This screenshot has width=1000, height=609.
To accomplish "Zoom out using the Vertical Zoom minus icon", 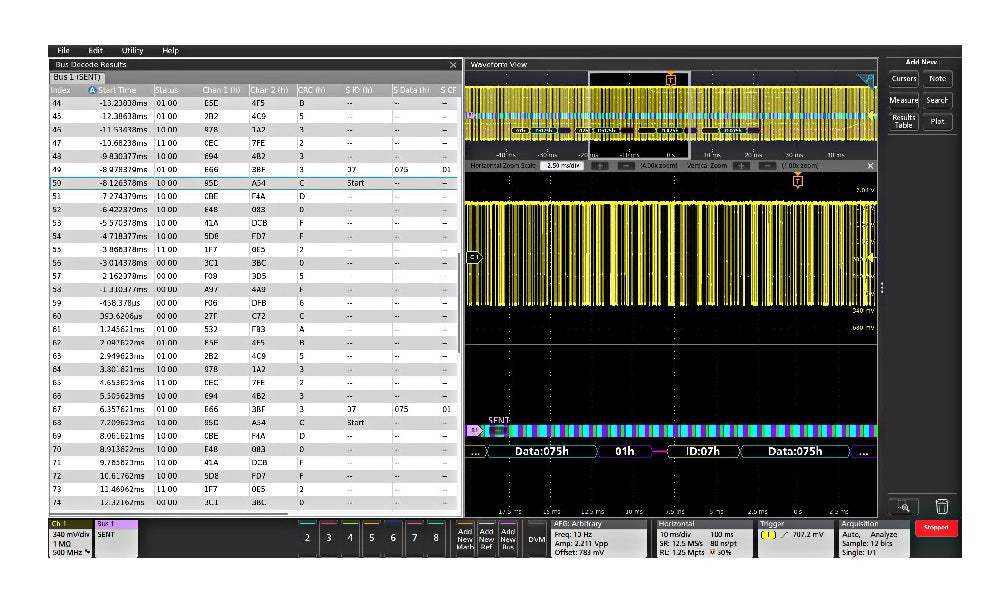I will tap(767, 165).
